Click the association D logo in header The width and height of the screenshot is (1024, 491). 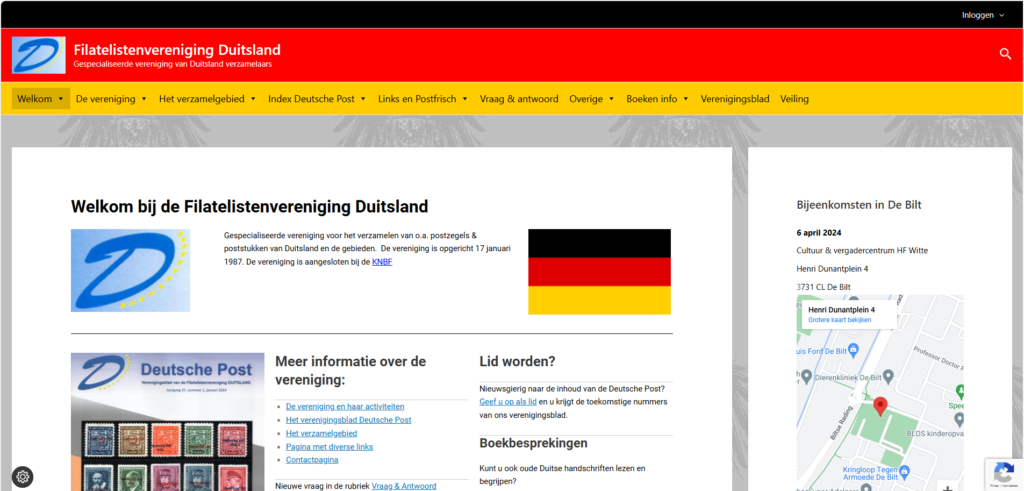pos(39,55)
